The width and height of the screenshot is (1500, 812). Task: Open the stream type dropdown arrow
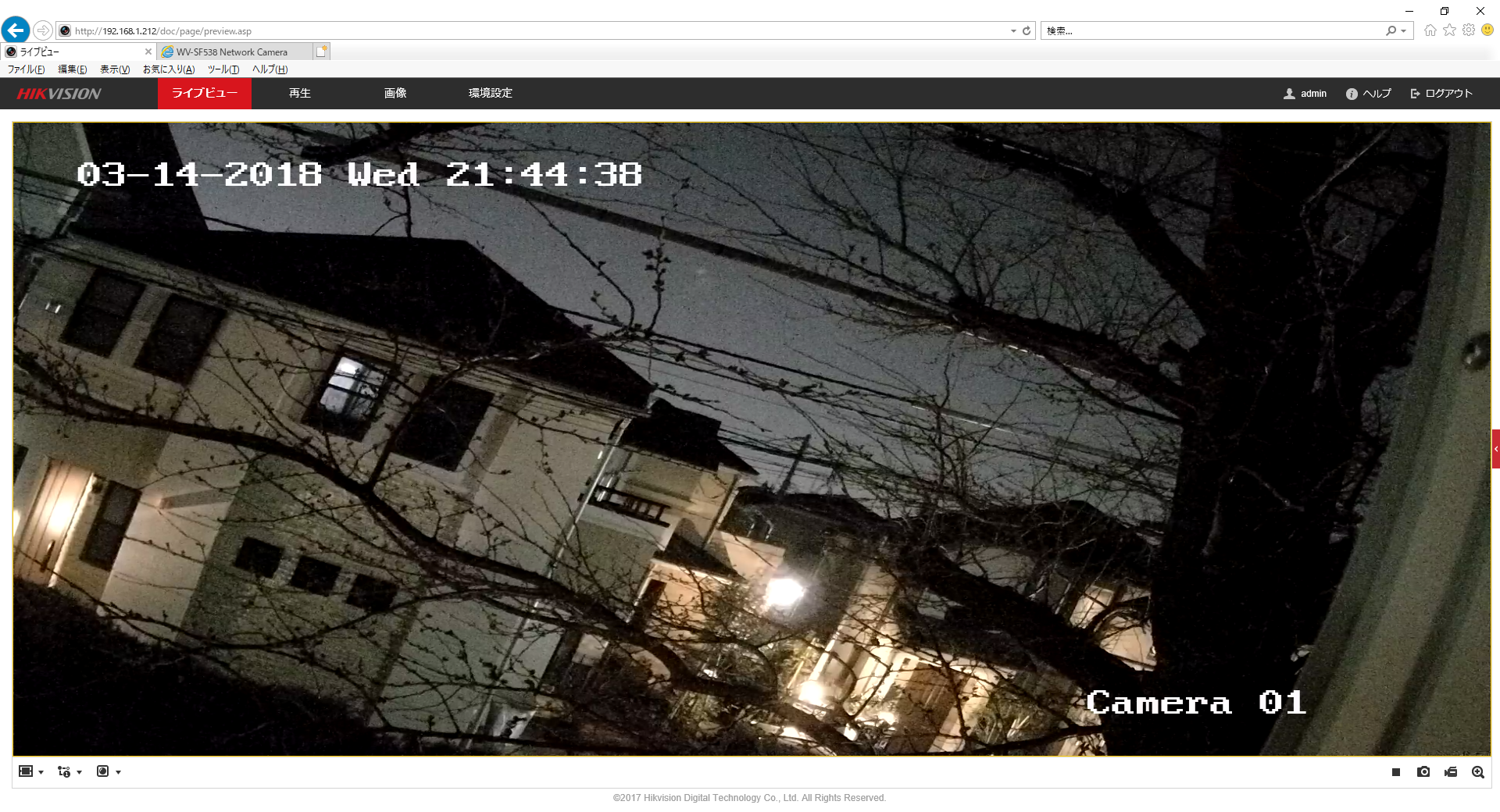80,772
